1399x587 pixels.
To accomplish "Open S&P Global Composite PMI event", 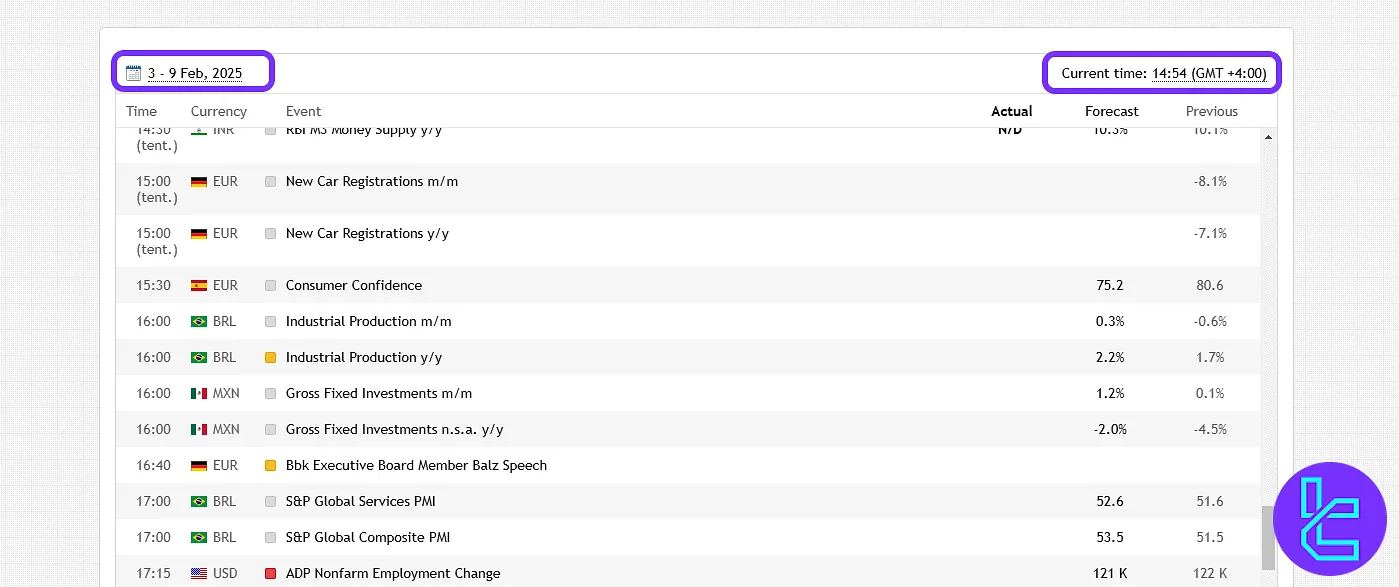I will (368, 537).
